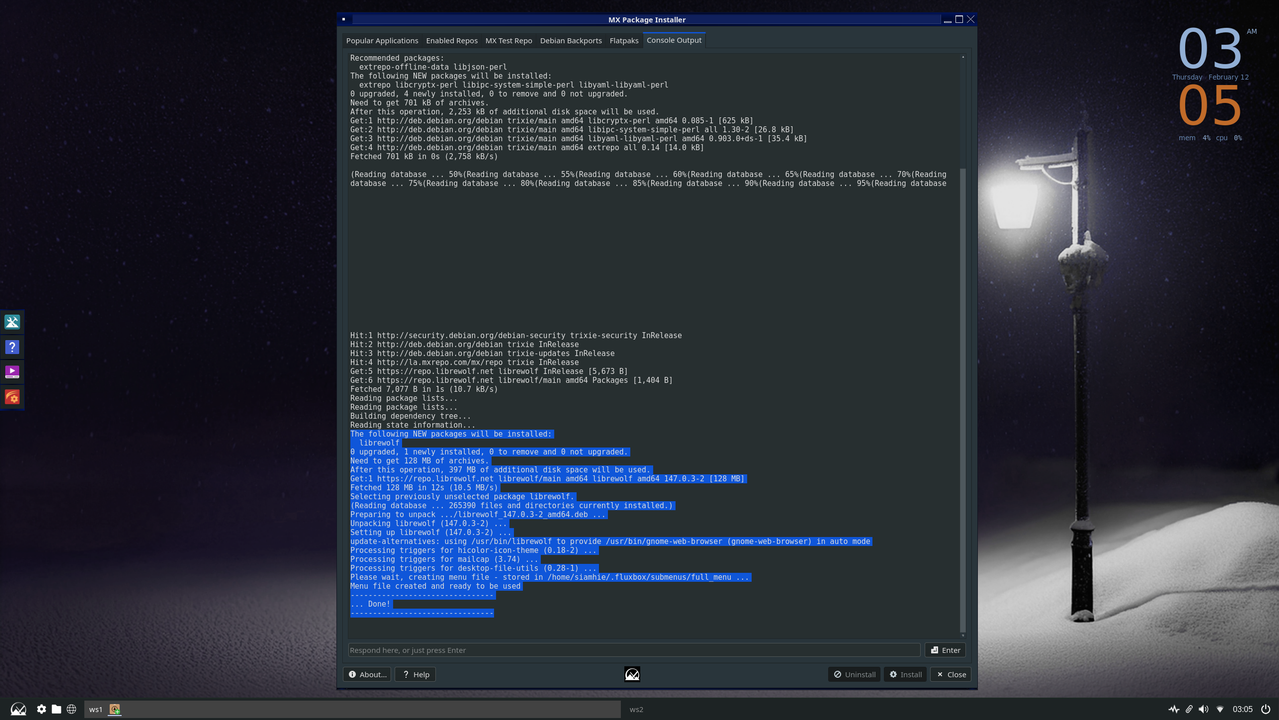This screenshot has height=720, width=1279.
Task: Click the paperclip clipboard tray icon
Action: click(1189, 709)
